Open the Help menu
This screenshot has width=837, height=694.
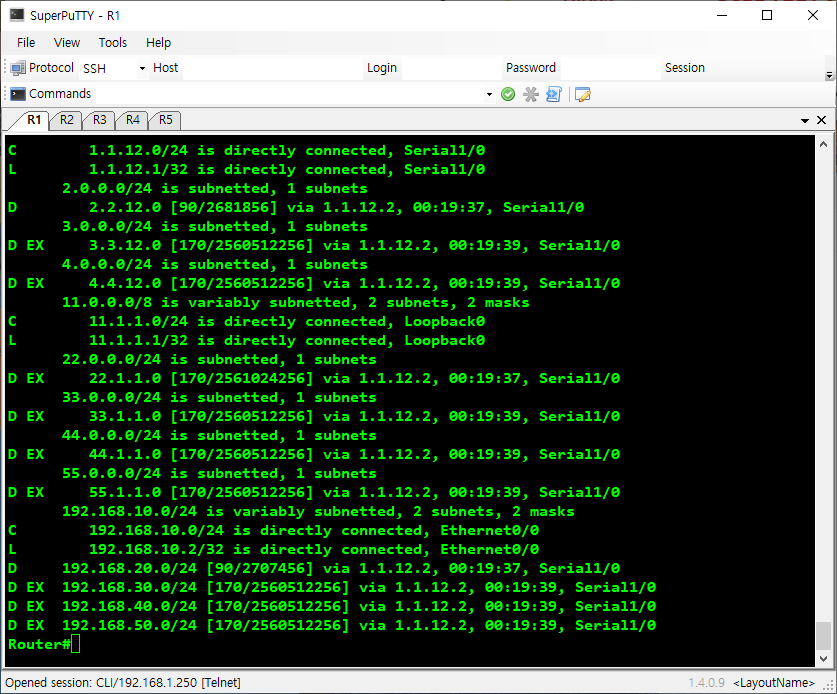159,43
